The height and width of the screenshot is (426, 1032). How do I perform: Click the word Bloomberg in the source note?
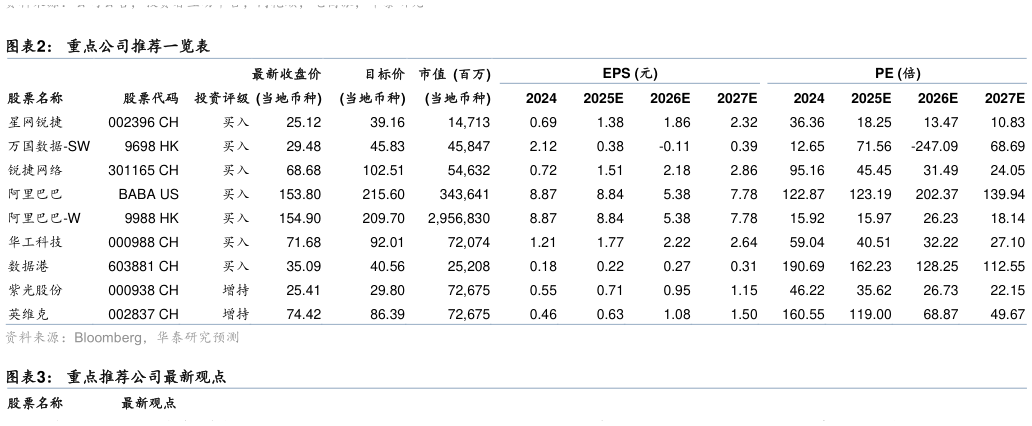pyautogui.click(x=110, y=338)
